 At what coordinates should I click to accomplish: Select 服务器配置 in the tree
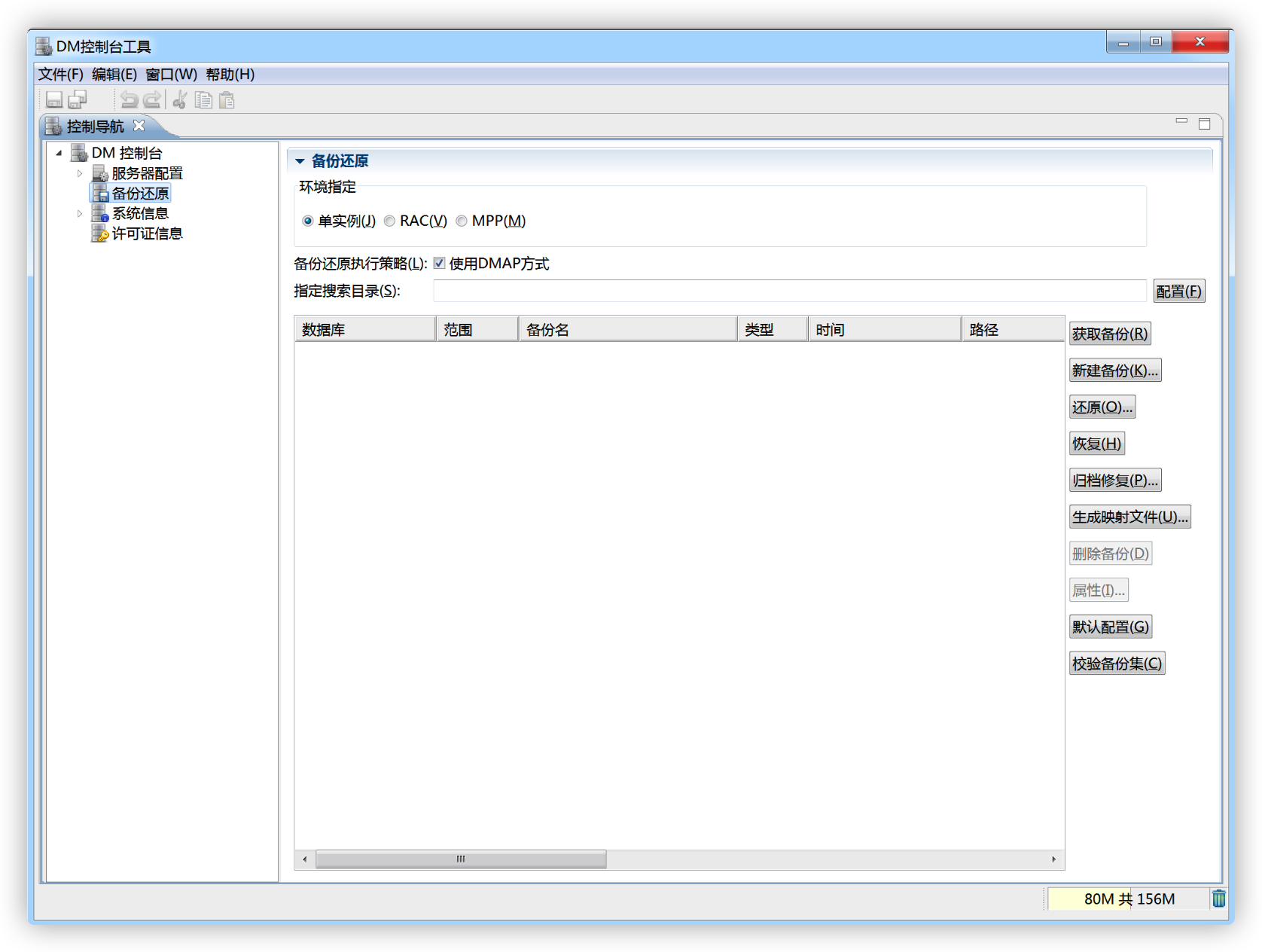tap(147, 173)
